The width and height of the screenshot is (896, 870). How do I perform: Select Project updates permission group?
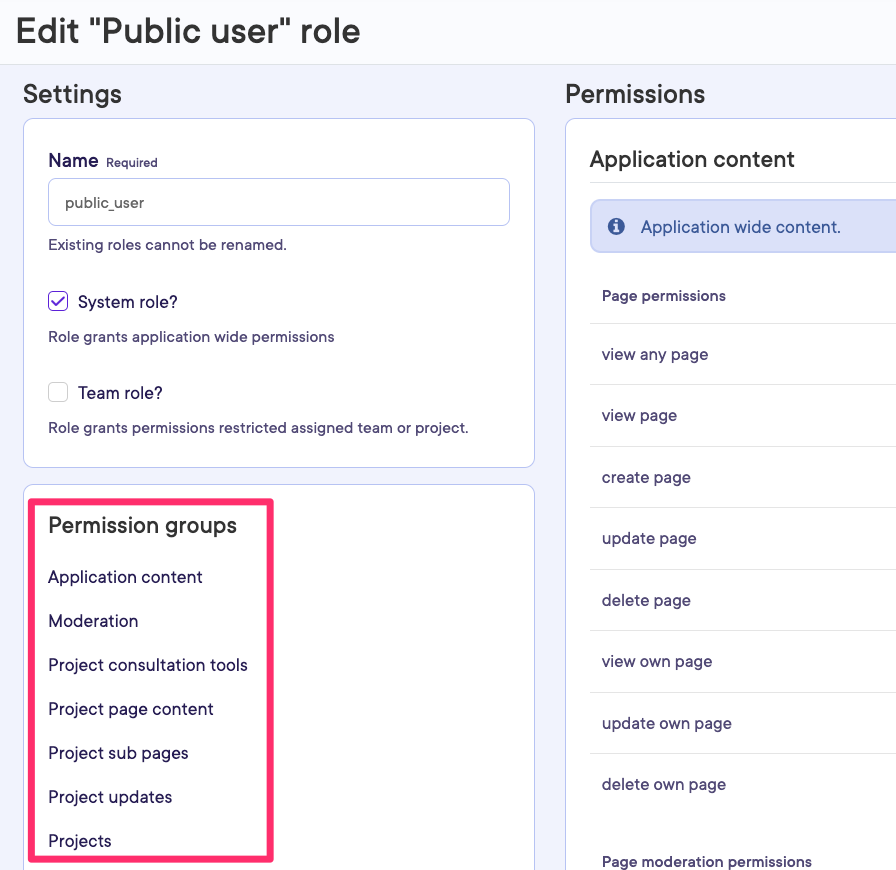(110, 797)
